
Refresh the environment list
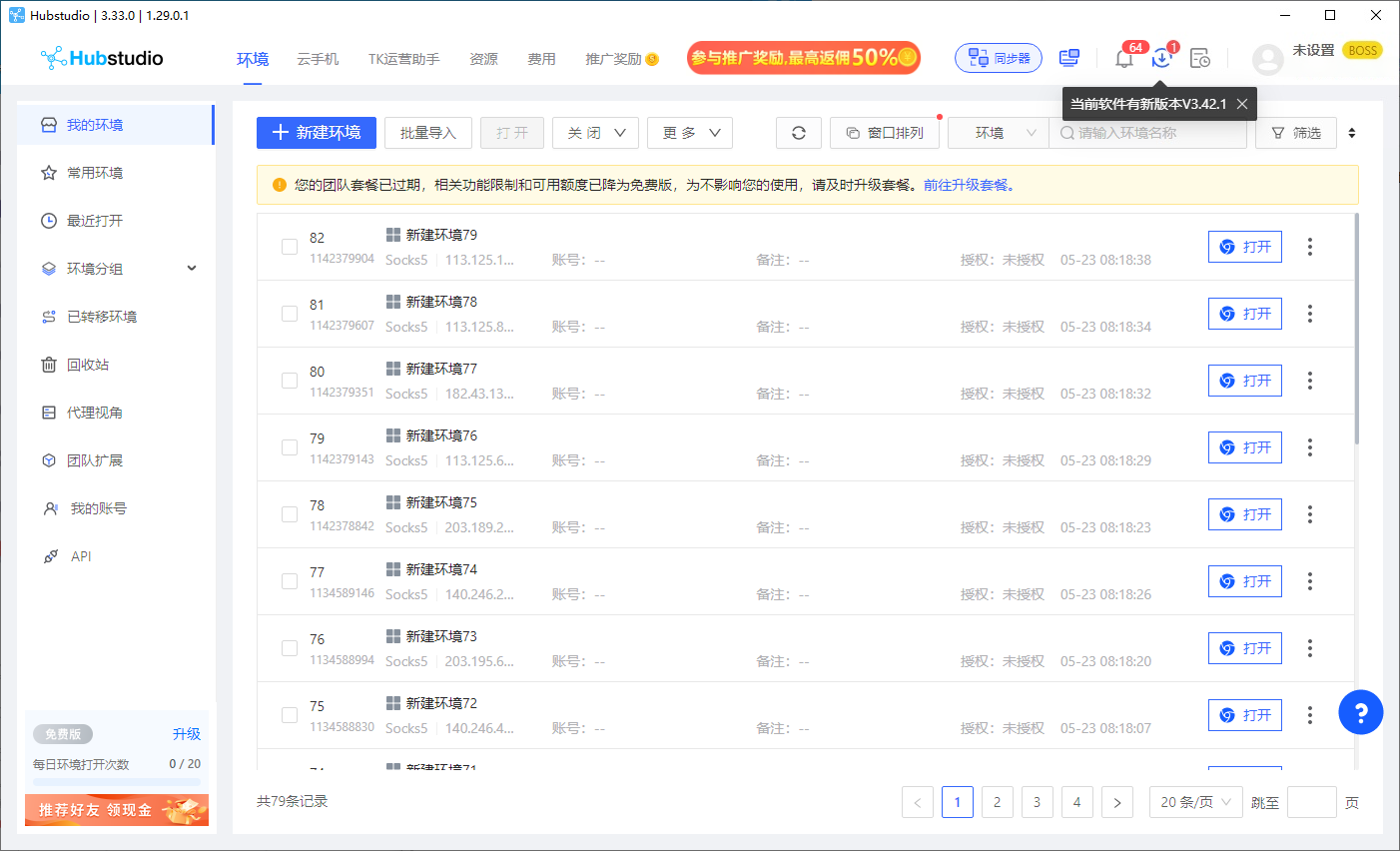coord(799,133)
